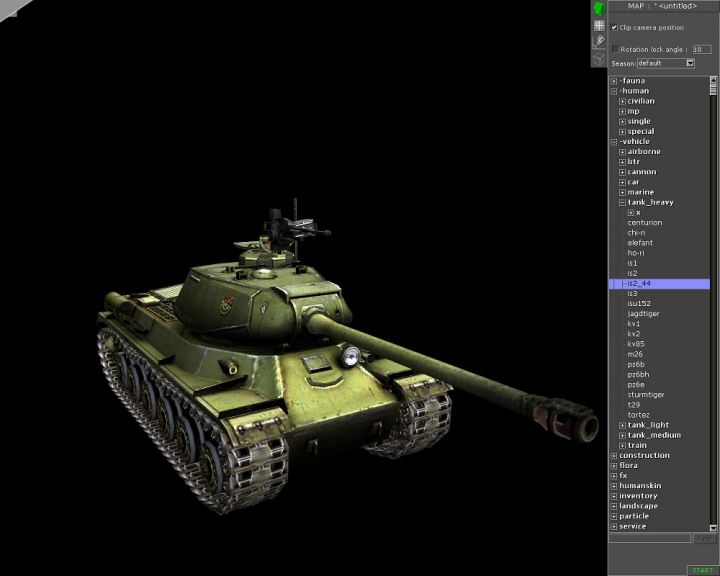Choose the sturmtiger tank entry
The image size is (720, 576).
[x=645, y=395]
